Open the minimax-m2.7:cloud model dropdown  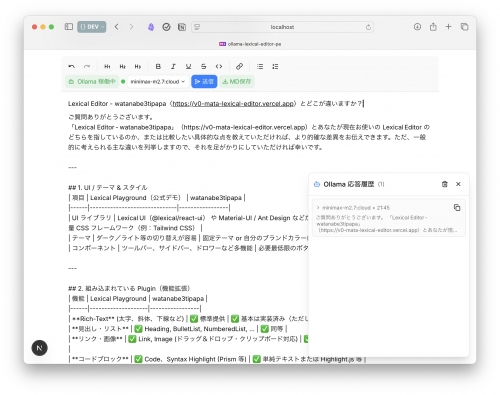click(158, 82)
